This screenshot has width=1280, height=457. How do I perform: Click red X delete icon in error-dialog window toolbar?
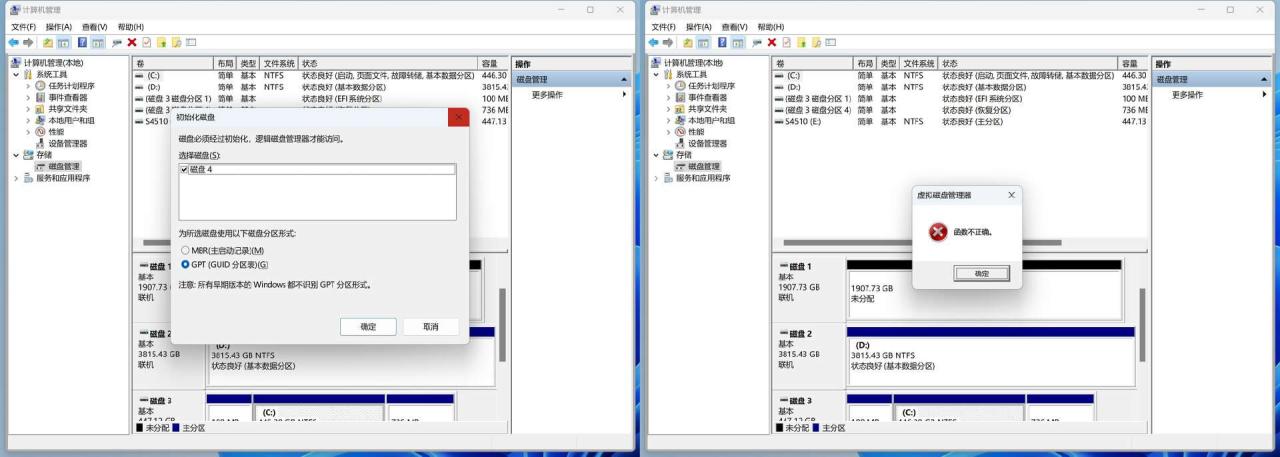772,41
